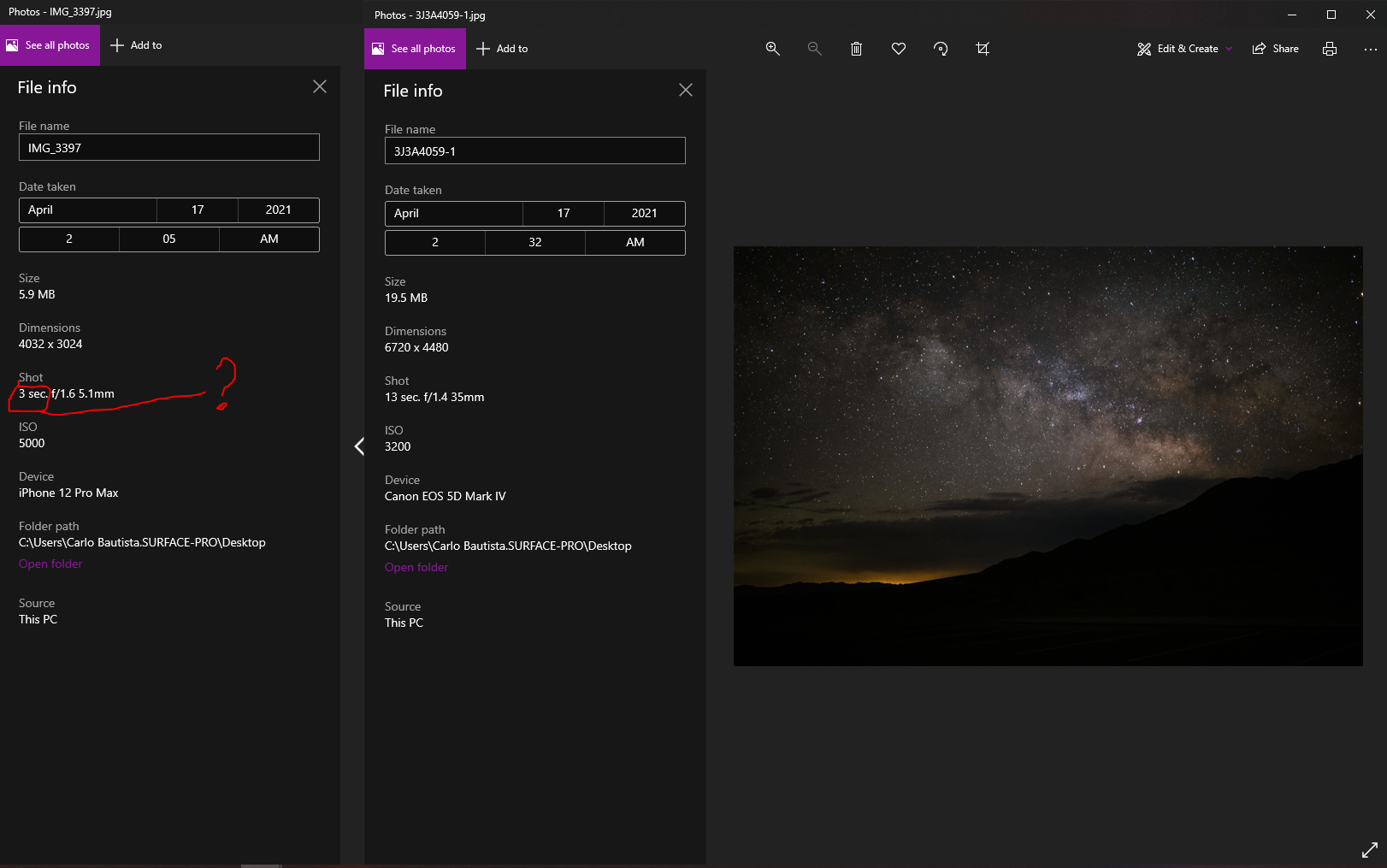The height and width of the screenshot is (868, 1387).
Task: Close the File info panel for 3J3A4059-1
Action: pos(685,90)
